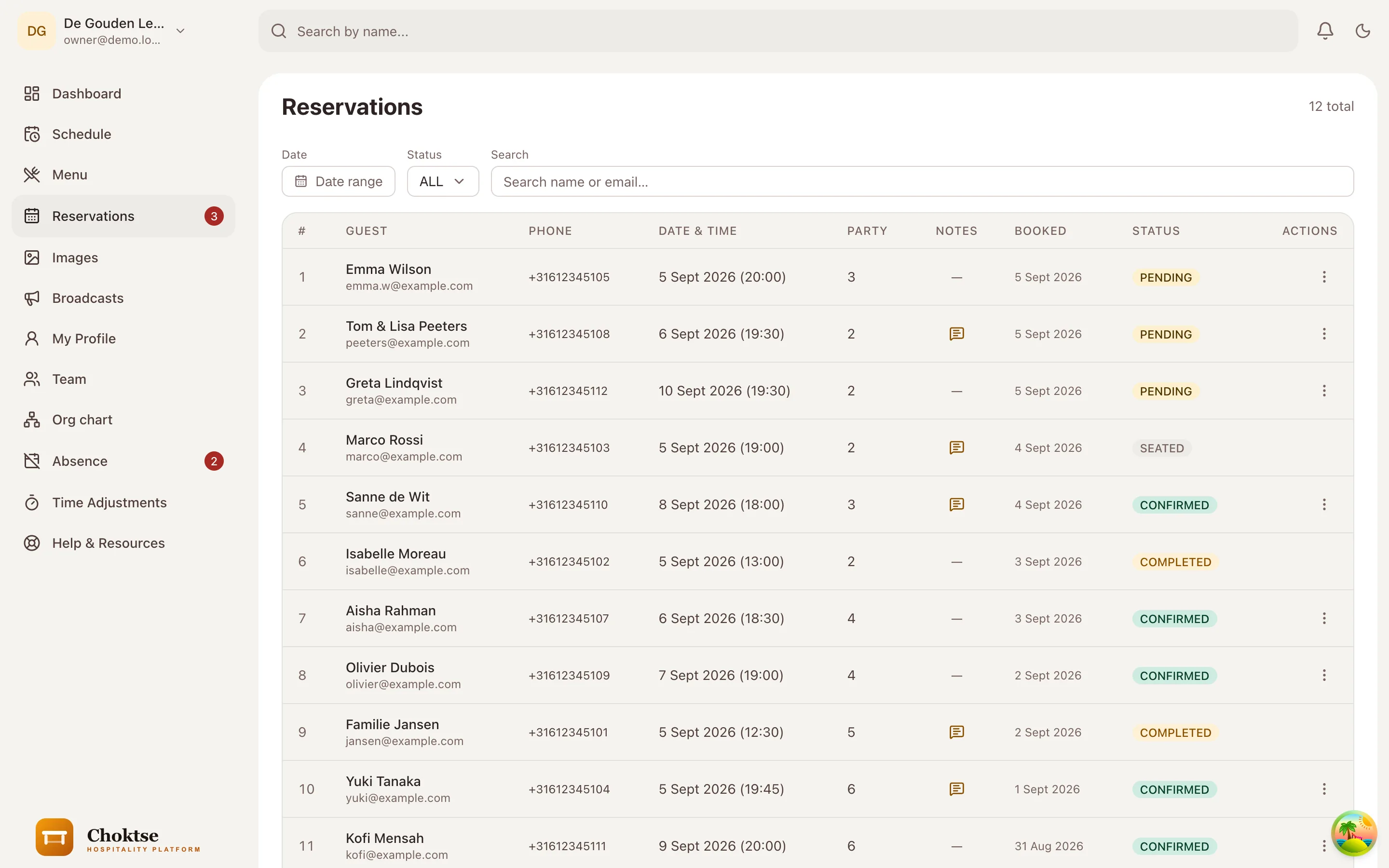Open actions menu for Sanne de Wit
Viewport: 1389px width, 868px height.
[1323, 504]
